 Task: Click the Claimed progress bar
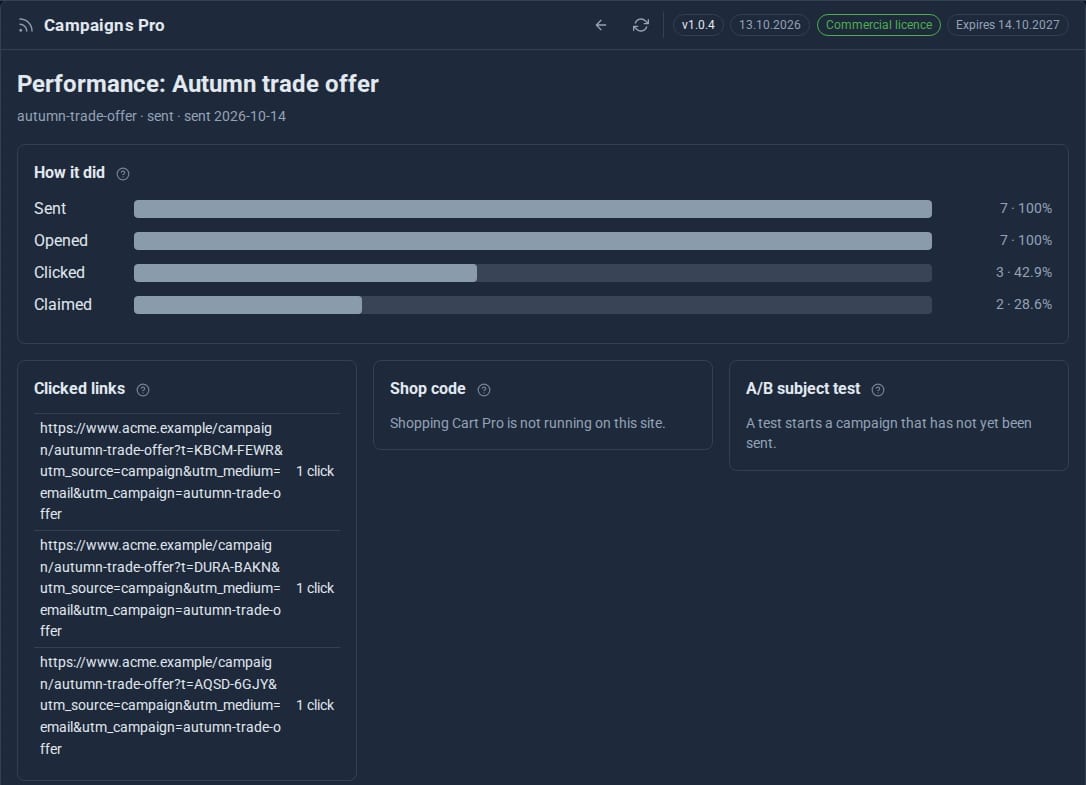pos(533,305)
